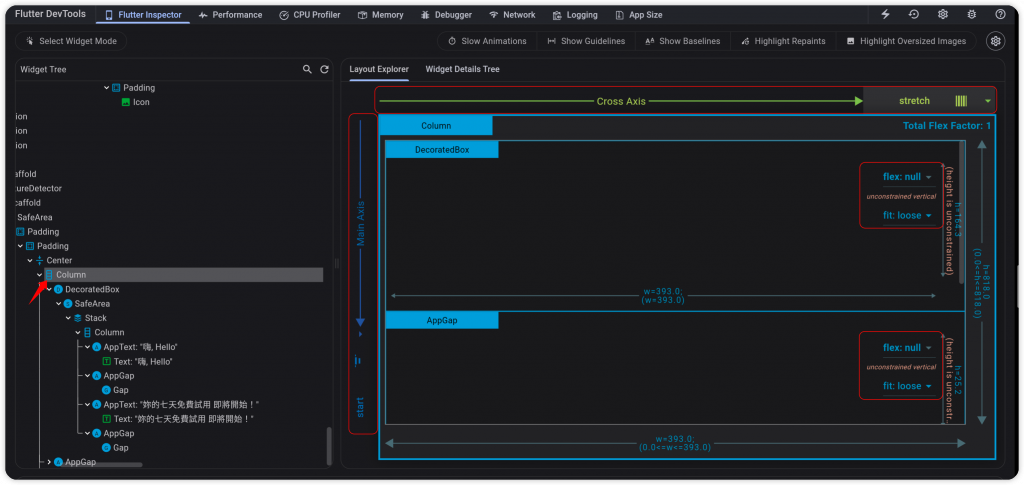The width and height of the screenshot is (1024, 485).
Task: Click the "Total Flex Factor: 1" label
Action: pos(946,126)
